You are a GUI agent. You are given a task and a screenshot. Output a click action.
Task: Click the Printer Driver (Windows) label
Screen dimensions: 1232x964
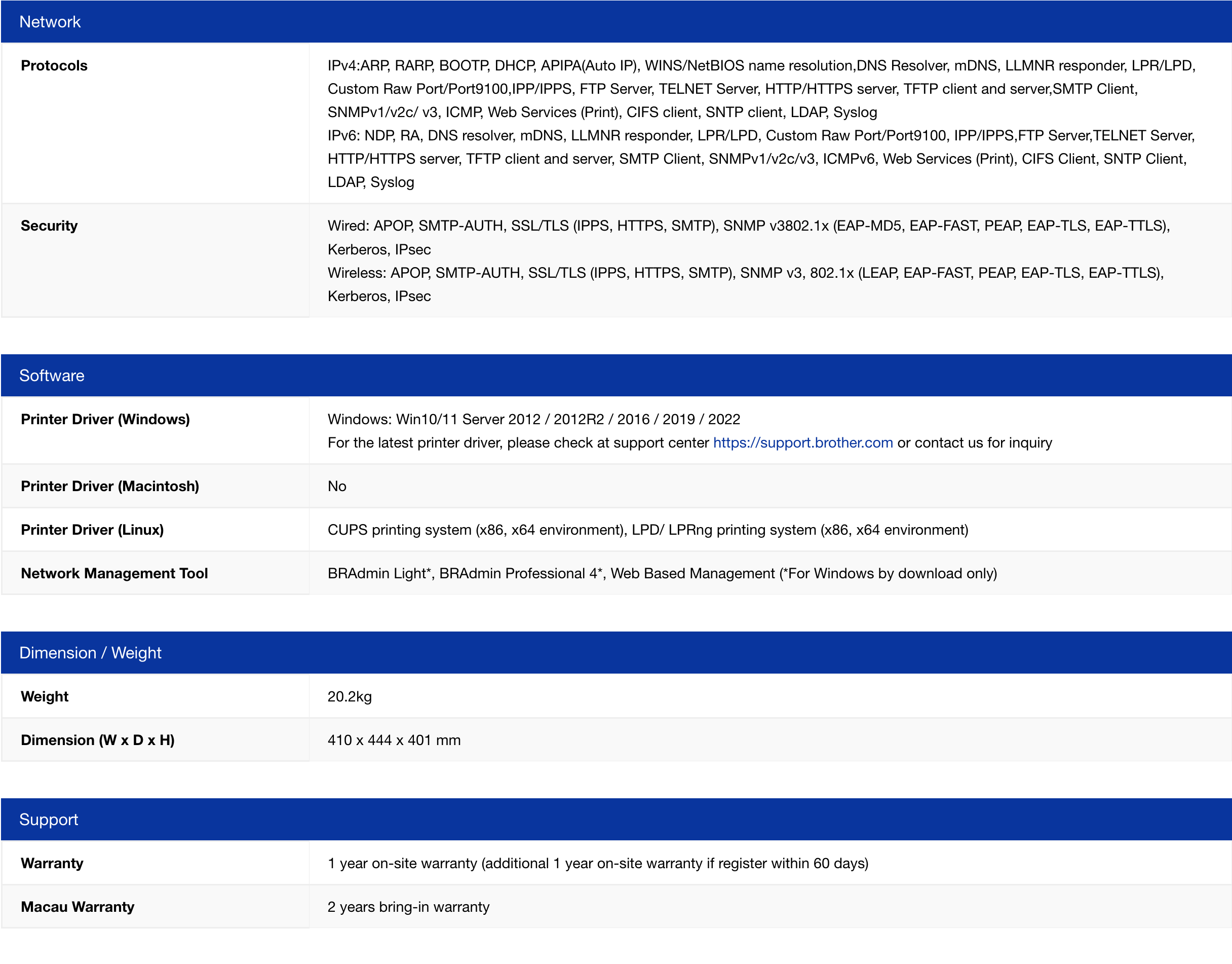pyautogui.click(x=105, y=419)
